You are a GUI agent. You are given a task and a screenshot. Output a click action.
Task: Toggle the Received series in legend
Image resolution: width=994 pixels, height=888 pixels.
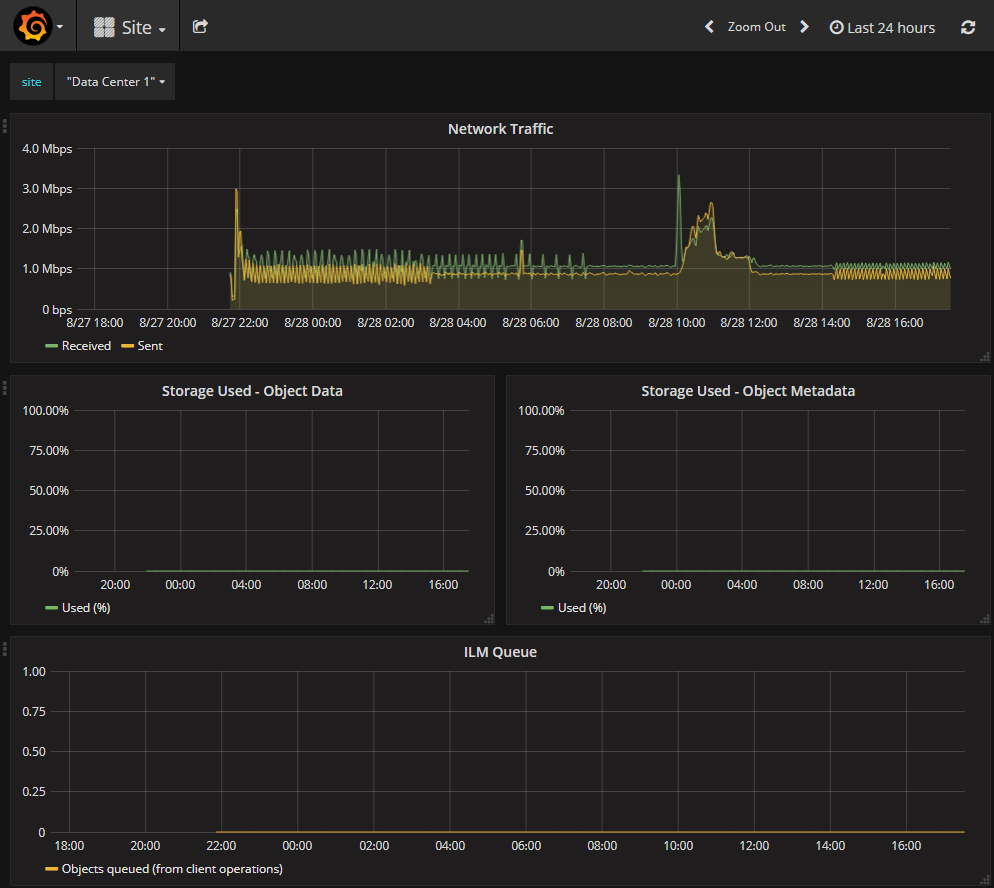point(86,346)
